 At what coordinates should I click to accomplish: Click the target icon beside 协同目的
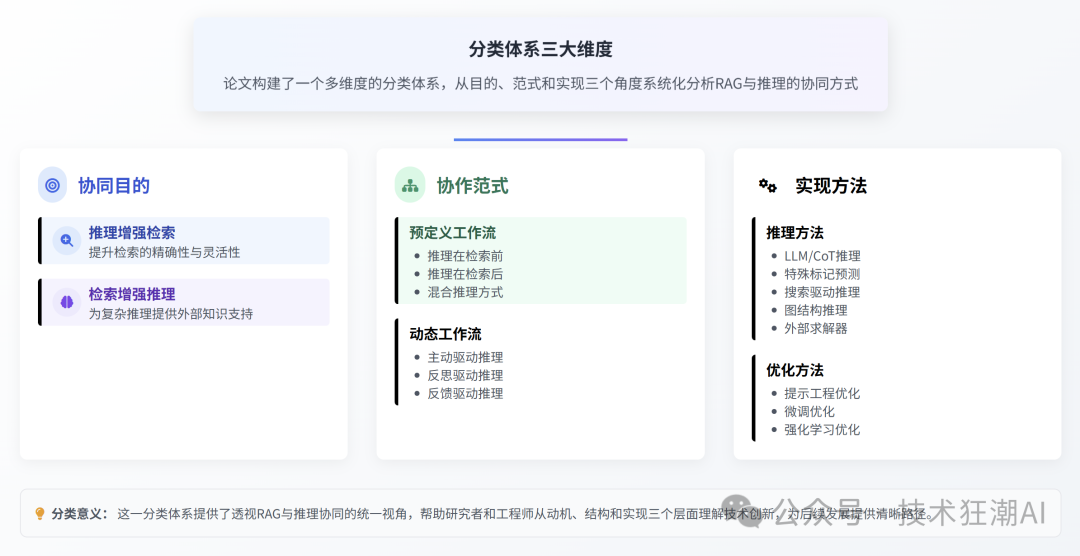[x=52, y=185]
